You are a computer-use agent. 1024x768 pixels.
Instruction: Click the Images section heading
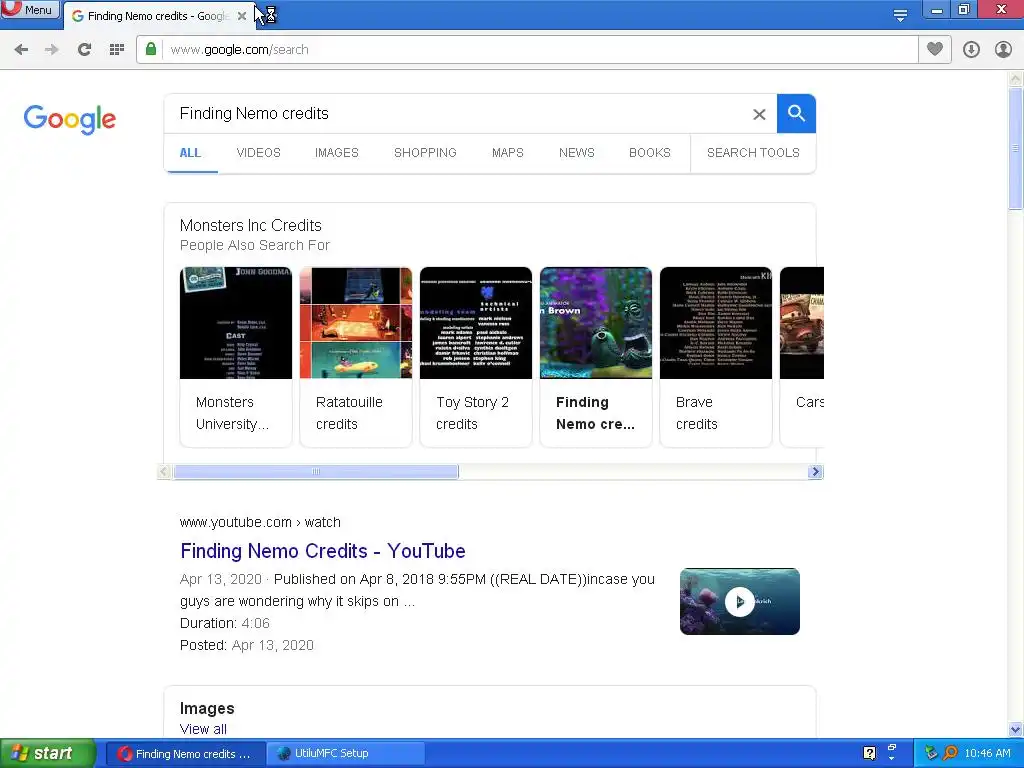click(207, 709)
